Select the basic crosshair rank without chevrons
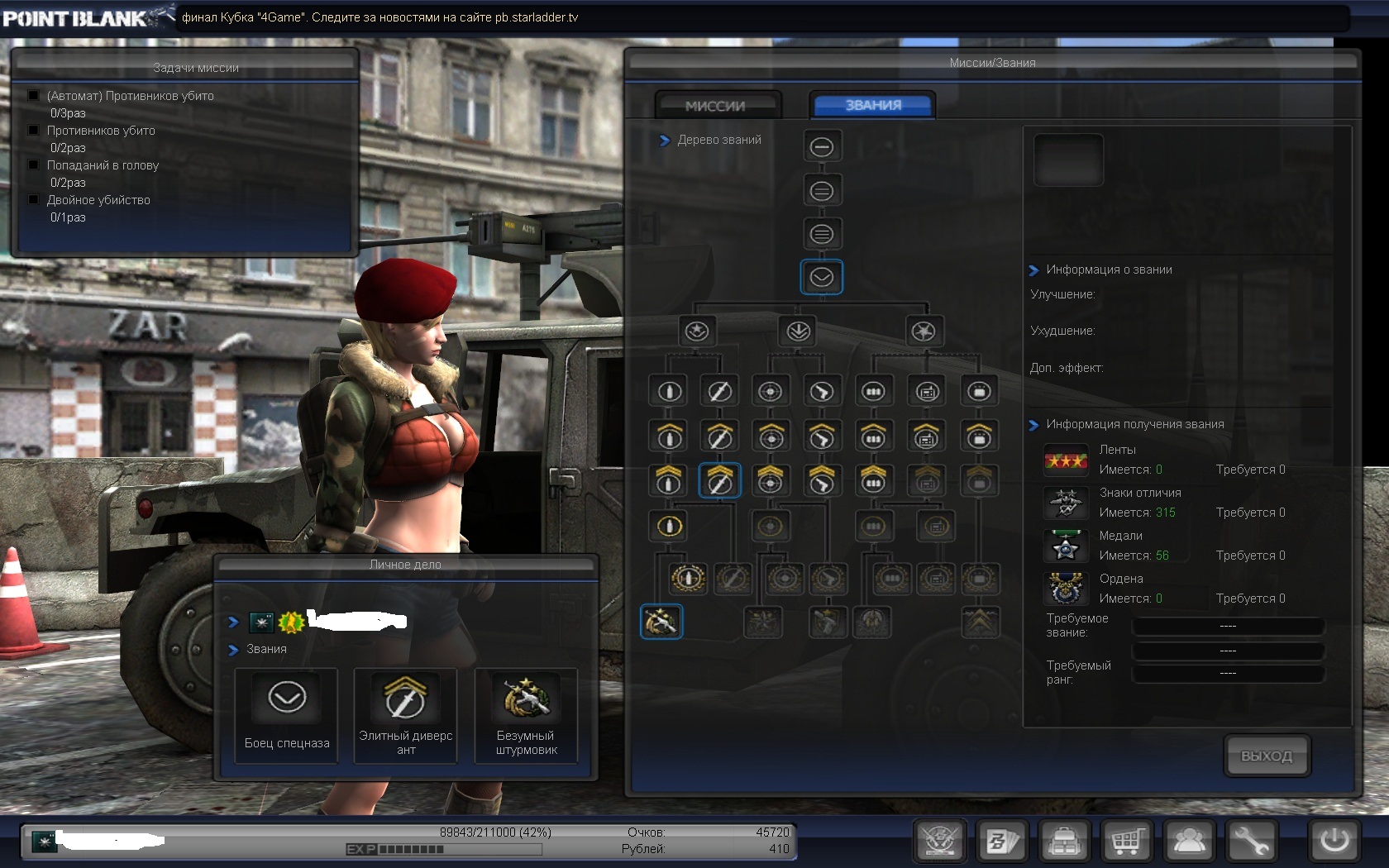The image size is (1389, 868). 770,391
